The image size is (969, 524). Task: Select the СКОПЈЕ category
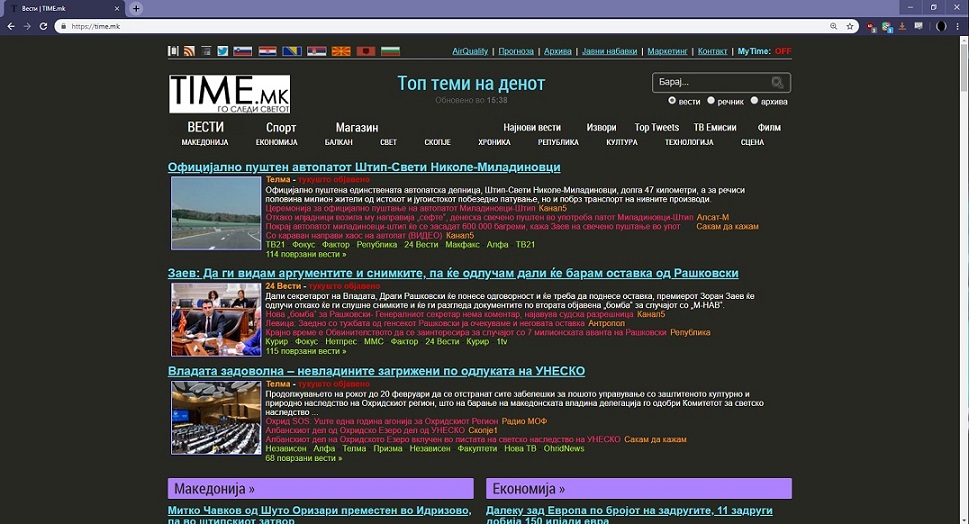pos(438,142)
